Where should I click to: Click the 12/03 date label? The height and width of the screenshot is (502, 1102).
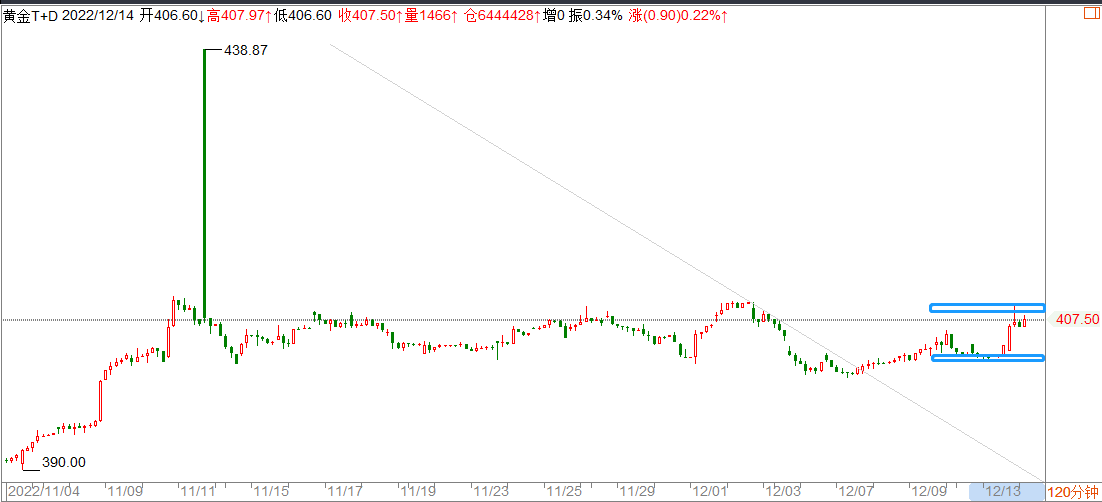[782, 490]
